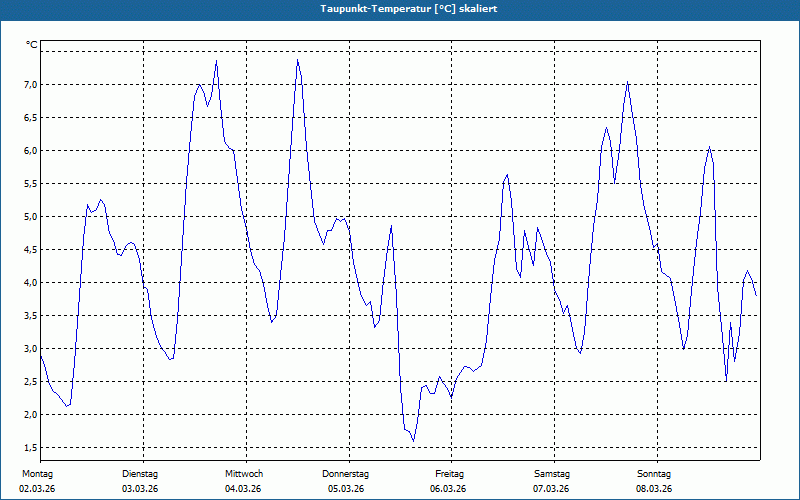800x500 pixels.
Task: Click the peak of the curve on Wednesday
Action: tap(297, 60)
